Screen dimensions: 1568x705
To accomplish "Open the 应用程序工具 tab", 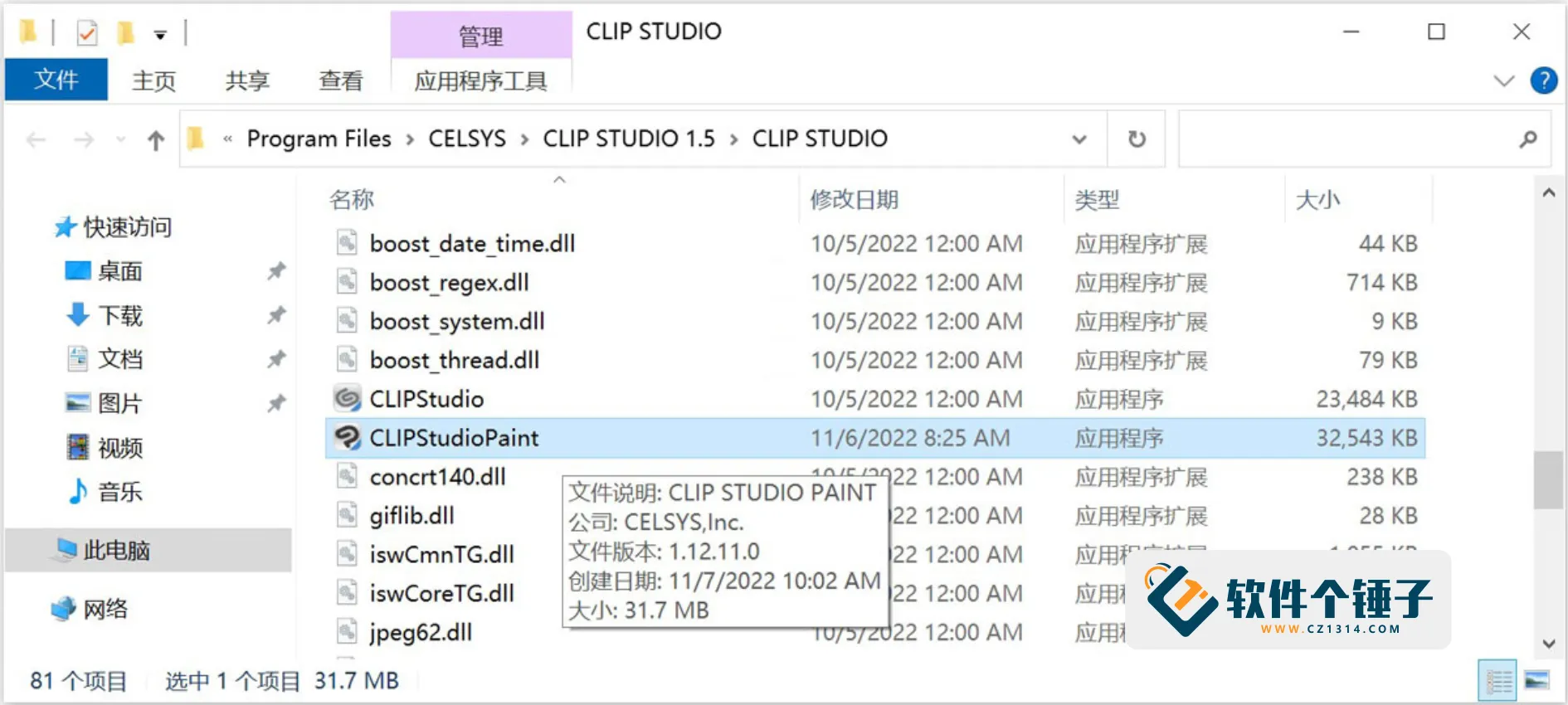I will [x=481, y=80].
